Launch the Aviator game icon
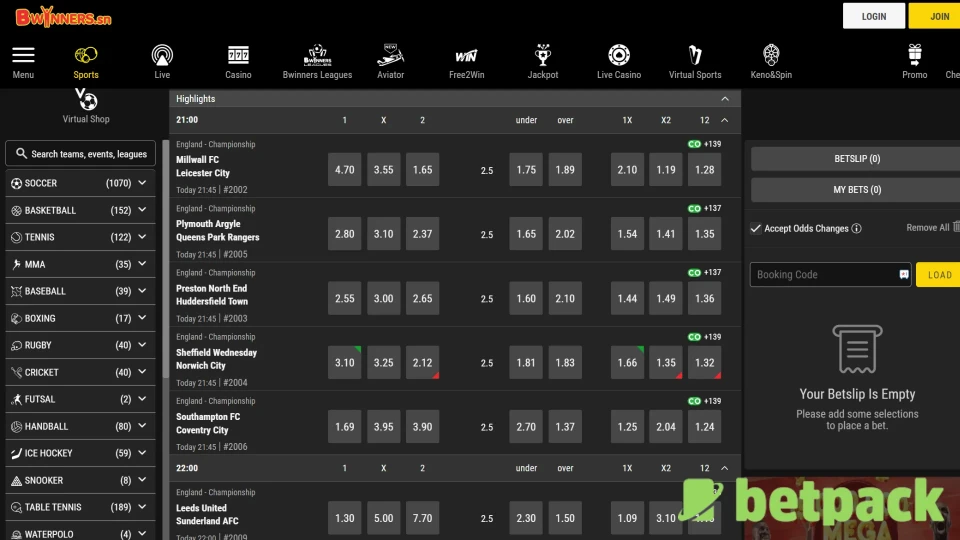This screenshot has height=540, width=960. click(390, 55)
